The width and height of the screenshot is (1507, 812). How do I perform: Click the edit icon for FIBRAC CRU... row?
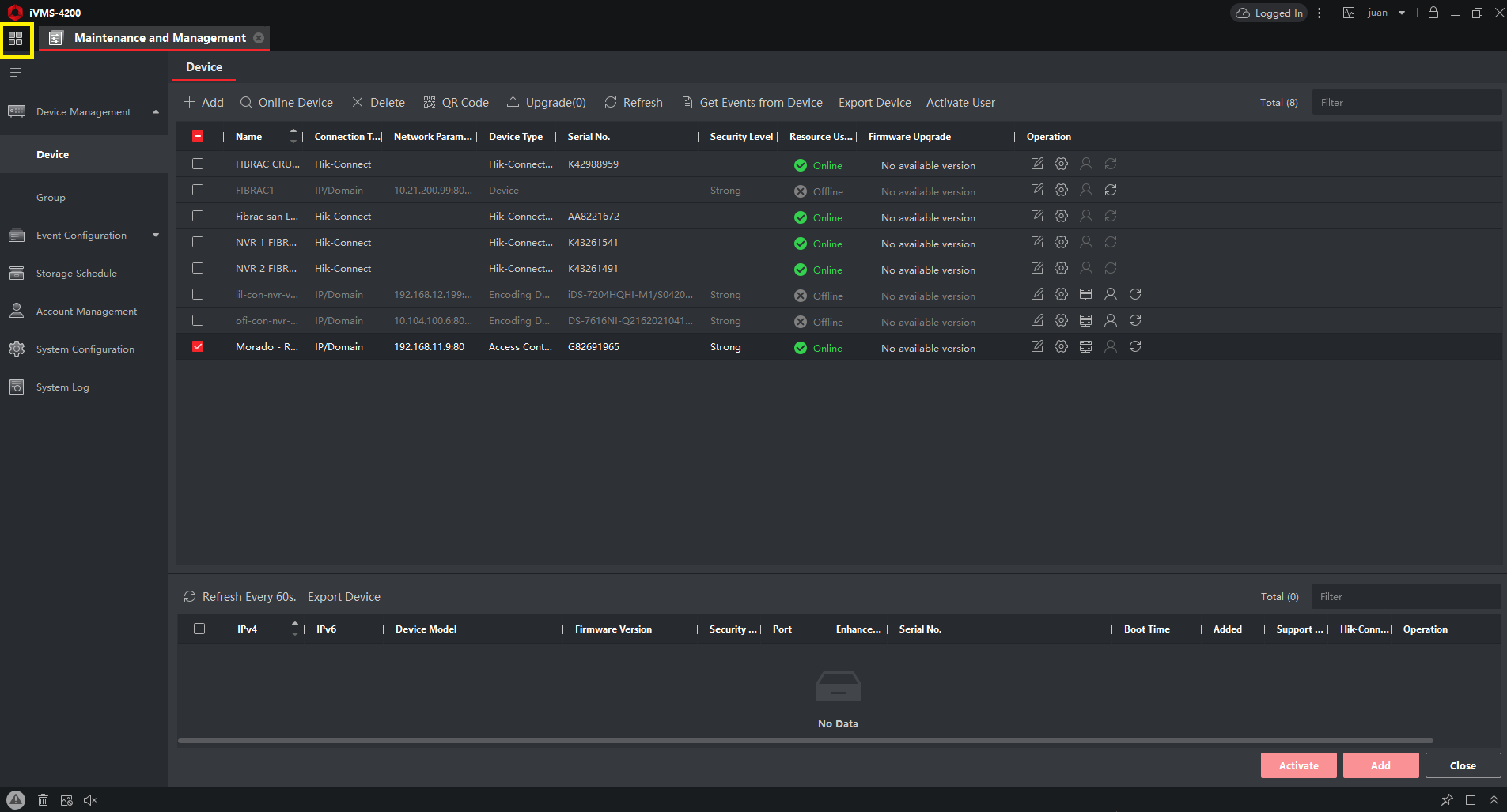coord(1037,164)
